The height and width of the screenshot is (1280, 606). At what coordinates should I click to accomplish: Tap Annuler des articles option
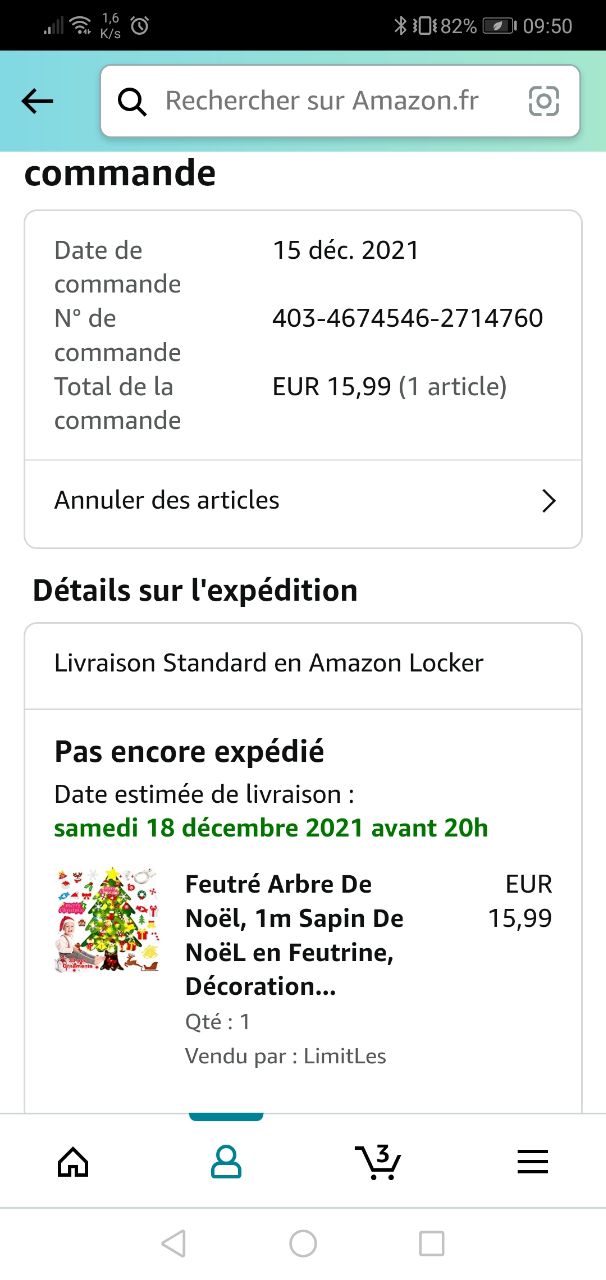click(167, 500)
